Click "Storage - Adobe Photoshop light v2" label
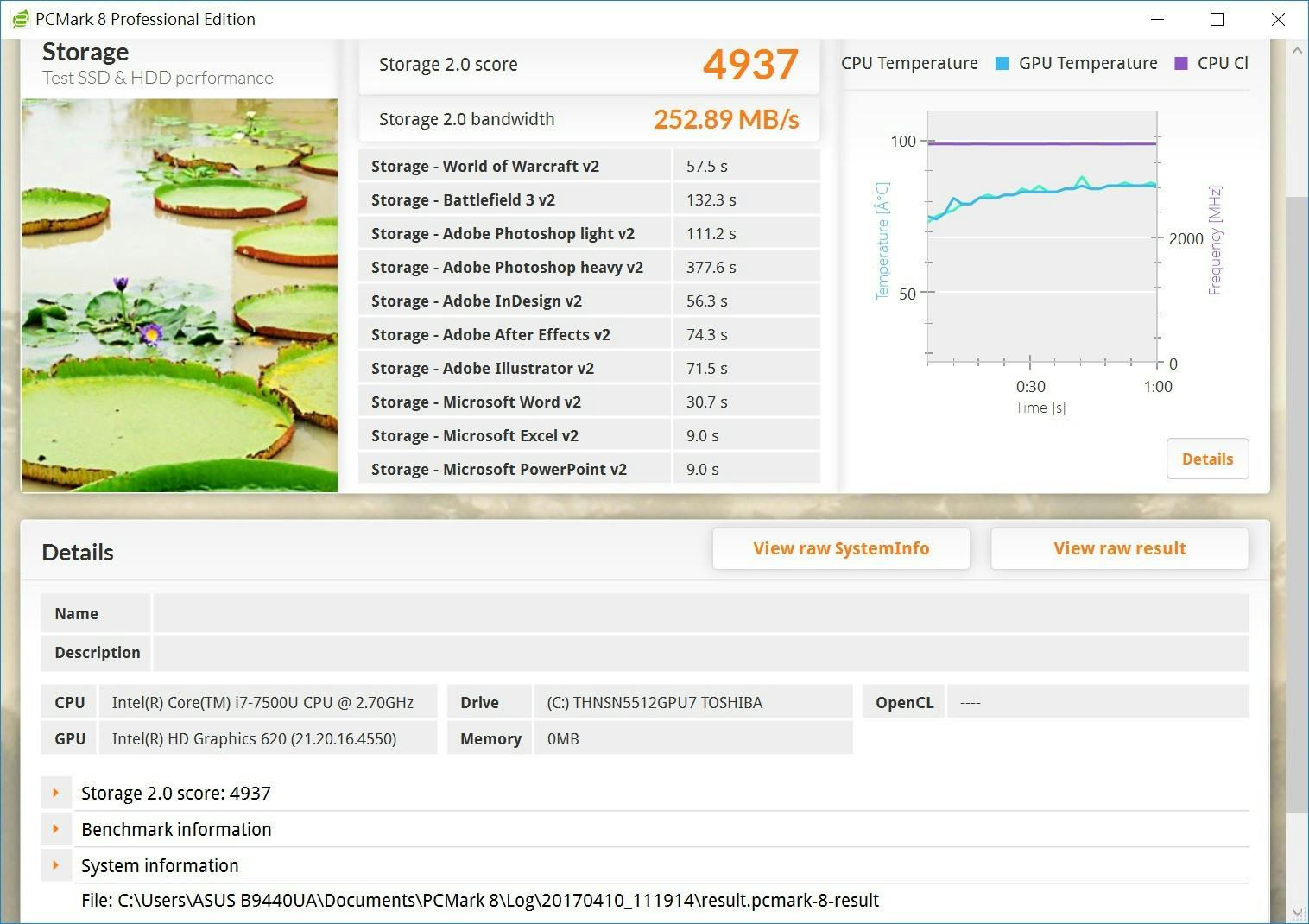The width and height of the screenshot is (1309, 924). (x=503, y=233)
